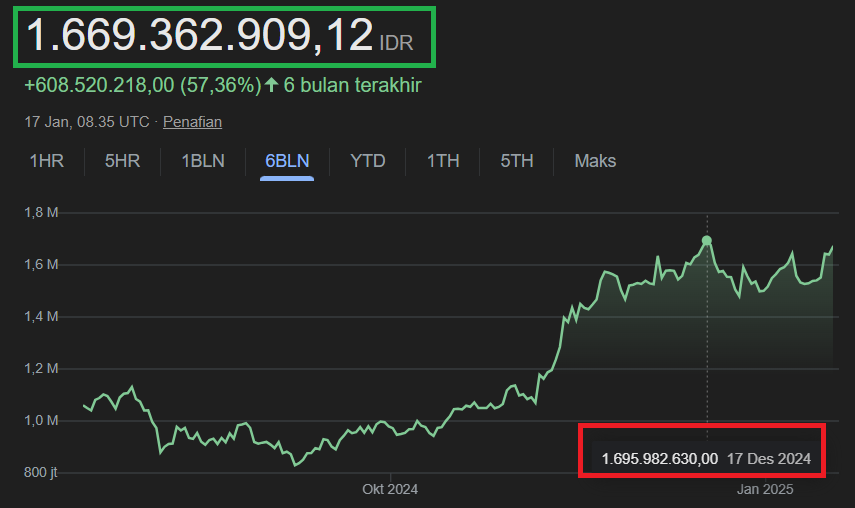This screenshot has width=855, height=508.
Task: Click the tooltip value 1.695.982.630,00
Action: coord(660,459)
